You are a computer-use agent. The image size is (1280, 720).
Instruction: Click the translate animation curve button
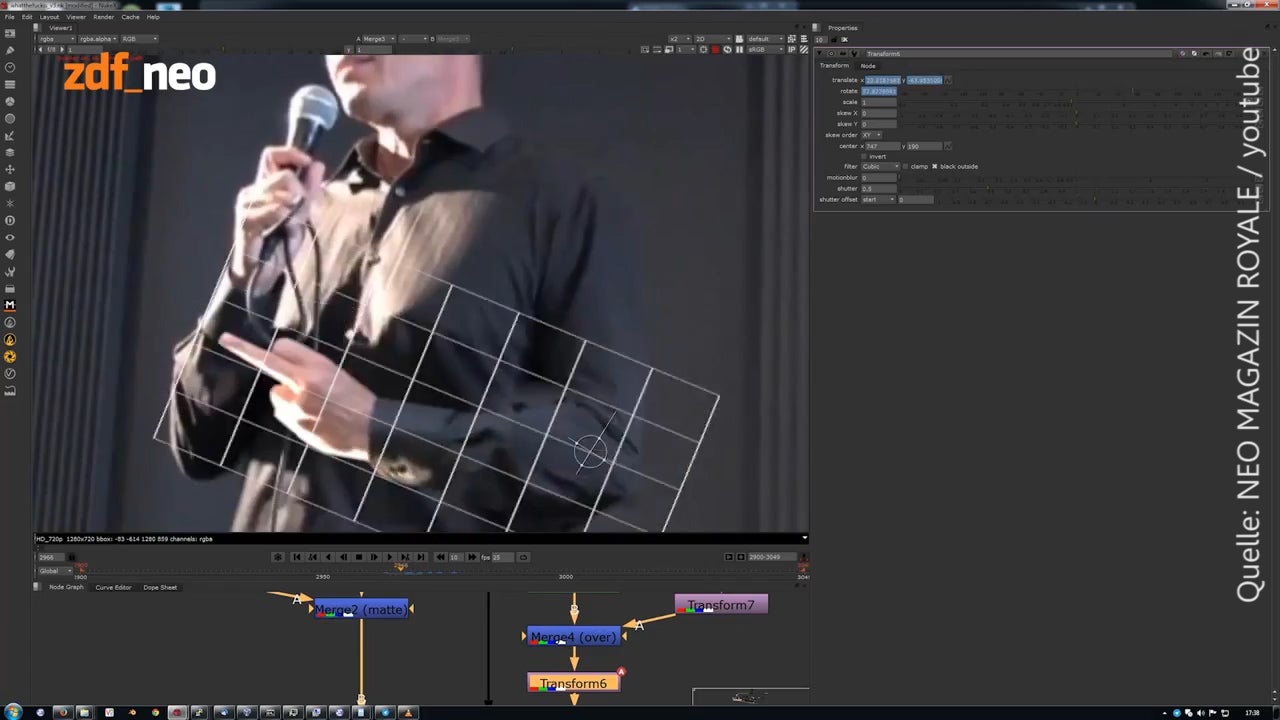point(948,80)
